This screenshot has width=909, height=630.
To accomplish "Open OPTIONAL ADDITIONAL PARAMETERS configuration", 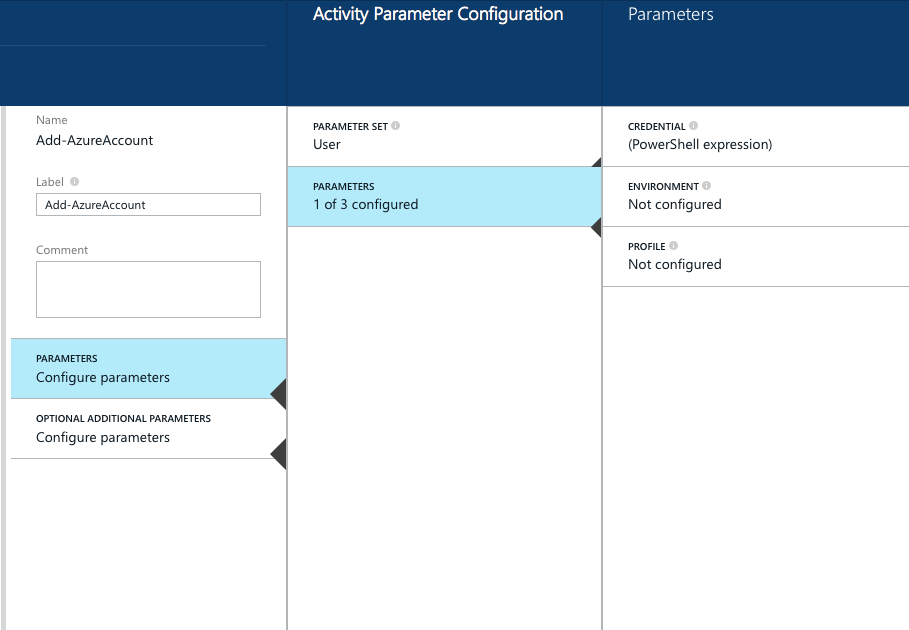I will [x=148, y=429].
